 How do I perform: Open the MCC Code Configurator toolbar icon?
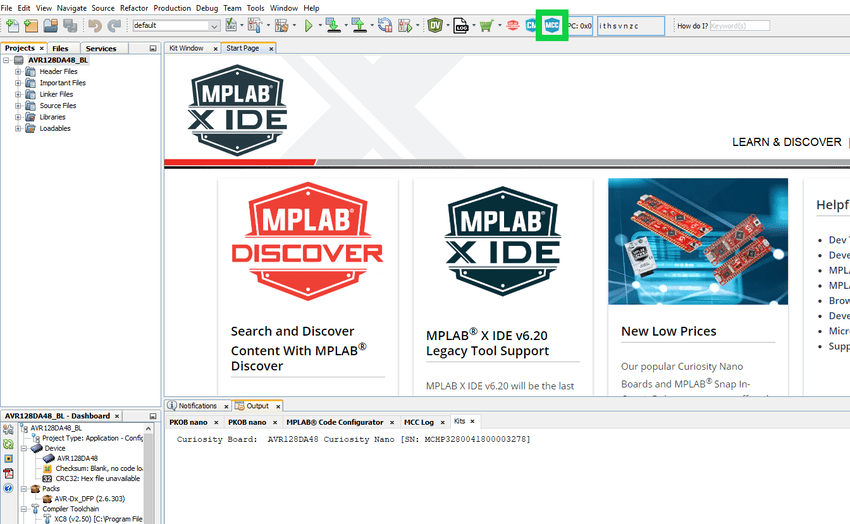click(x=551, y=25)
